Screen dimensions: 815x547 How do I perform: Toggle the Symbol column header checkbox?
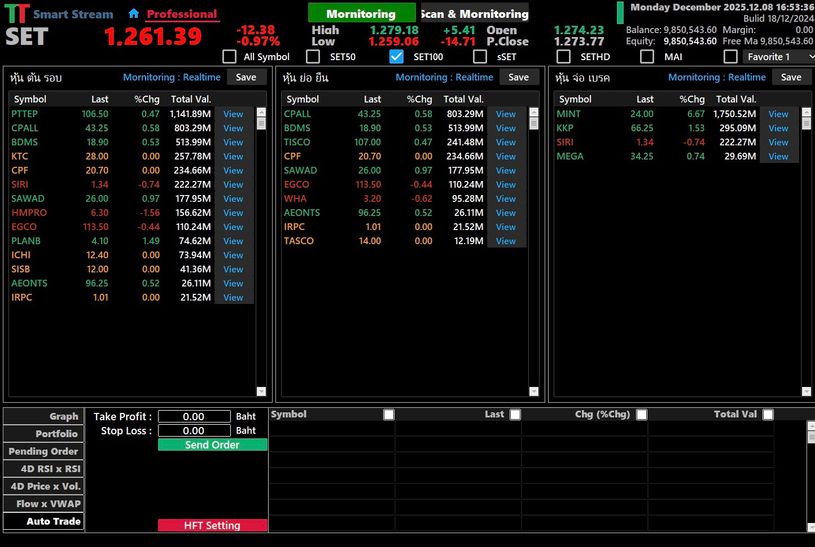click(x=389, y=415)
